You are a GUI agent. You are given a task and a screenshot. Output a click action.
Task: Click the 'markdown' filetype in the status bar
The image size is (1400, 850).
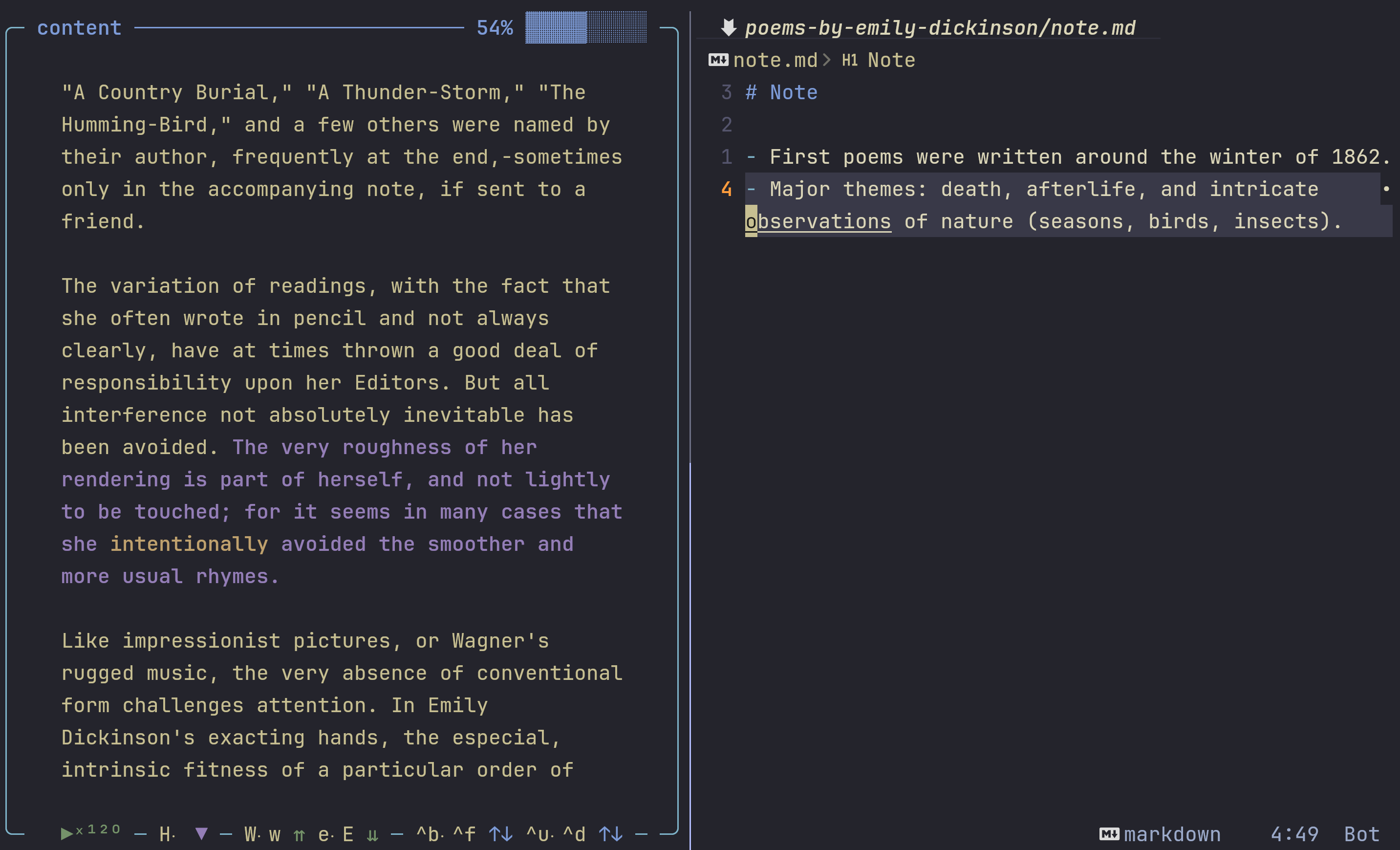click(x=1172, y=834)
